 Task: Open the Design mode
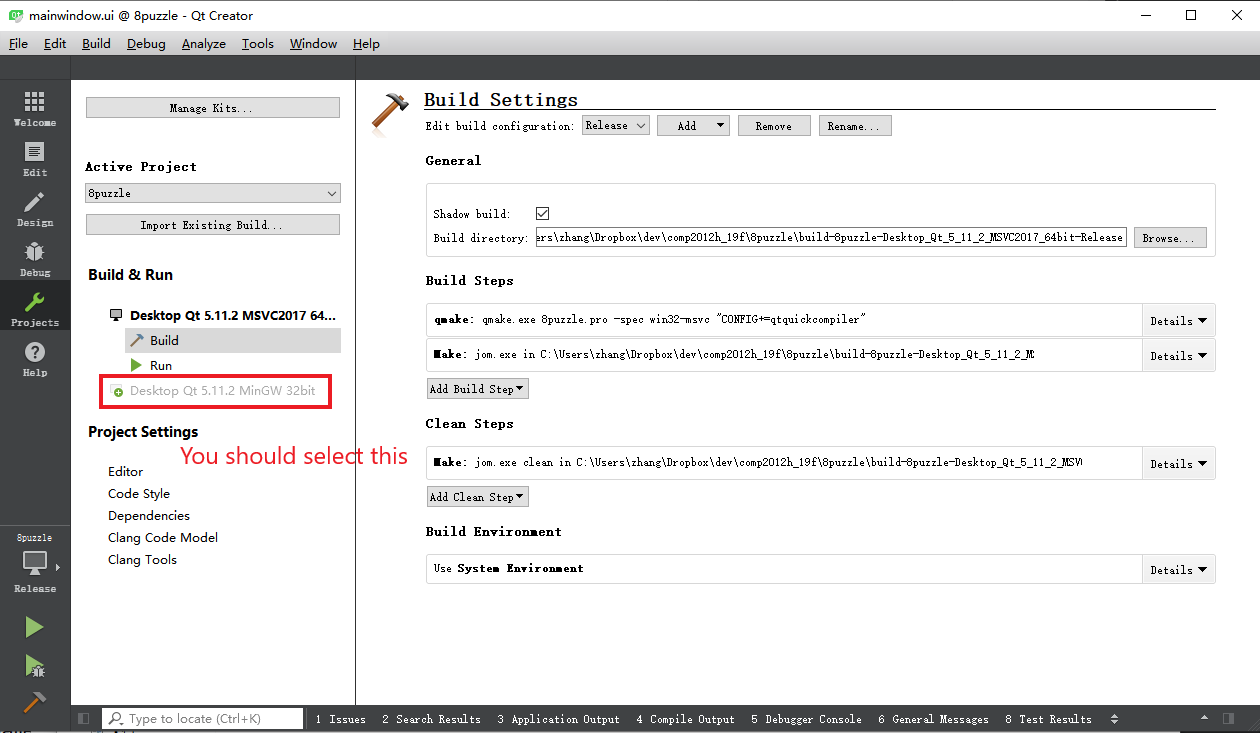click(x=34, y=208)
